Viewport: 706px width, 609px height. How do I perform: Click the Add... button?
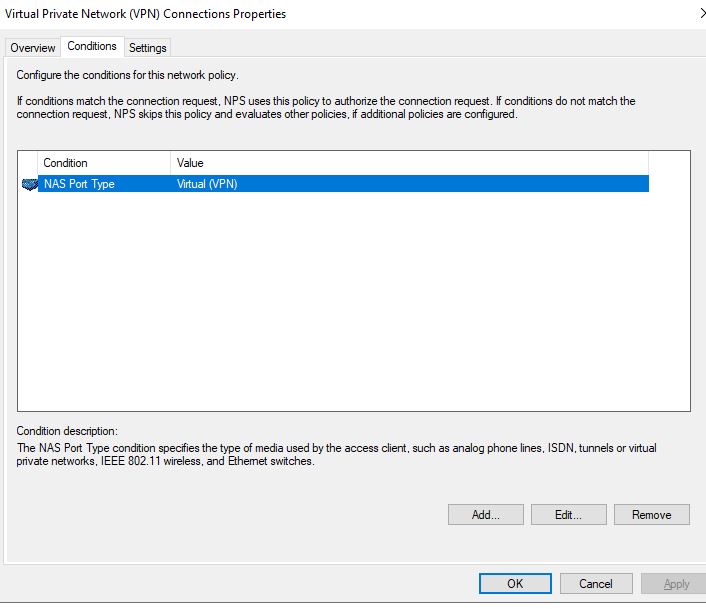click(486, 515)
